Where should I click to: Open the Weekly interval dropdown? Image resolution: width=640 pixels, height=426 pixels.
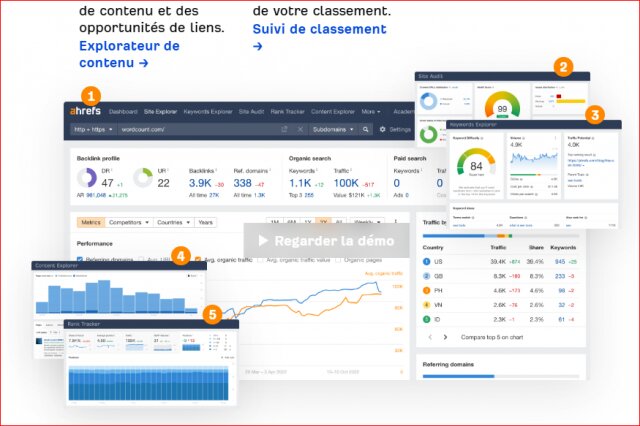point(367,222)
